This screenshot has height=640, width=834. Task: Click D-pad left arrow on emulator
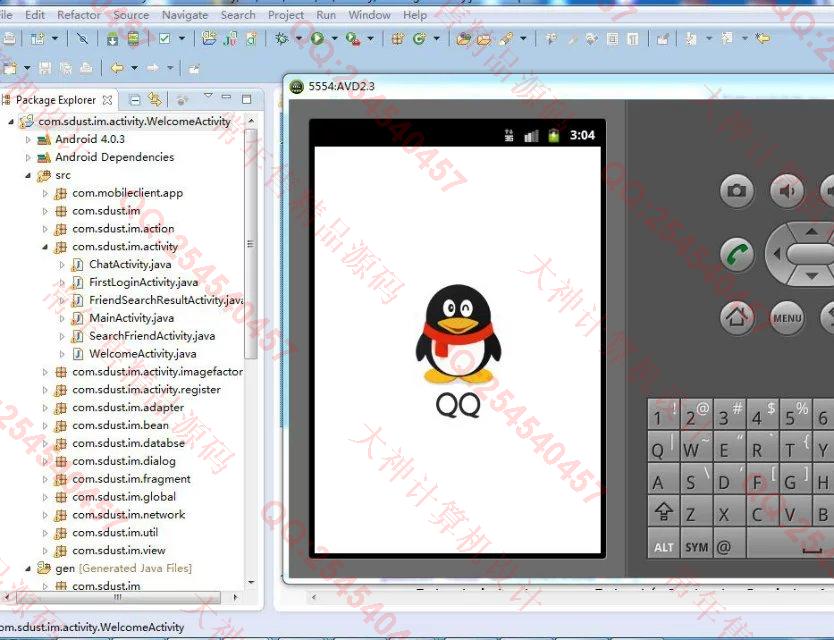tap(777, 254)
